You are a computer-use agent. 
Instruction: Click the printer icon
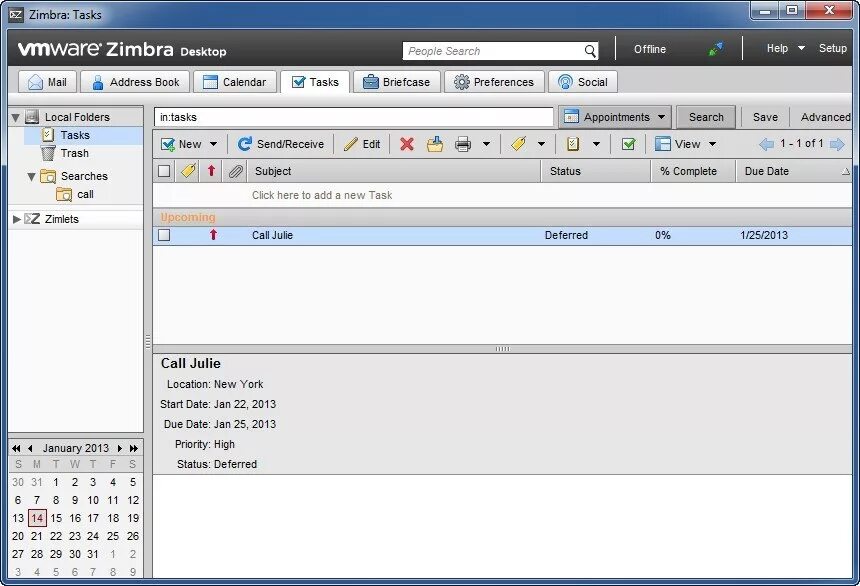tap(463, 144)
